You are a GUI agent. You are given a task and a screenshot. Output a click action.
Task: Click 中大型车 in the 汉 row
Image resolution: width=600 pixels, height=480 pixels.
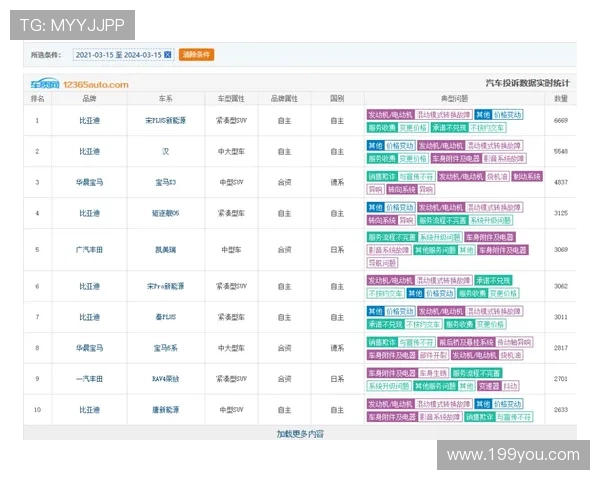[x=231, y=152]
